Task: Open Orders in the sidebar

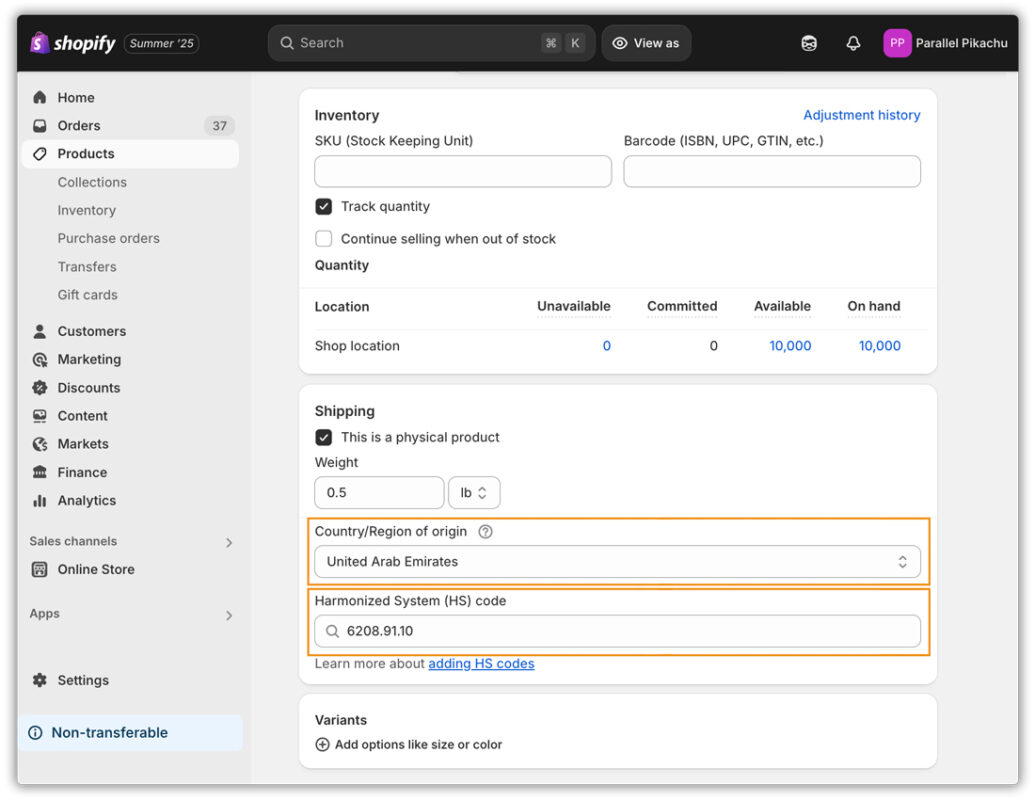Action: tap(79, 125)
